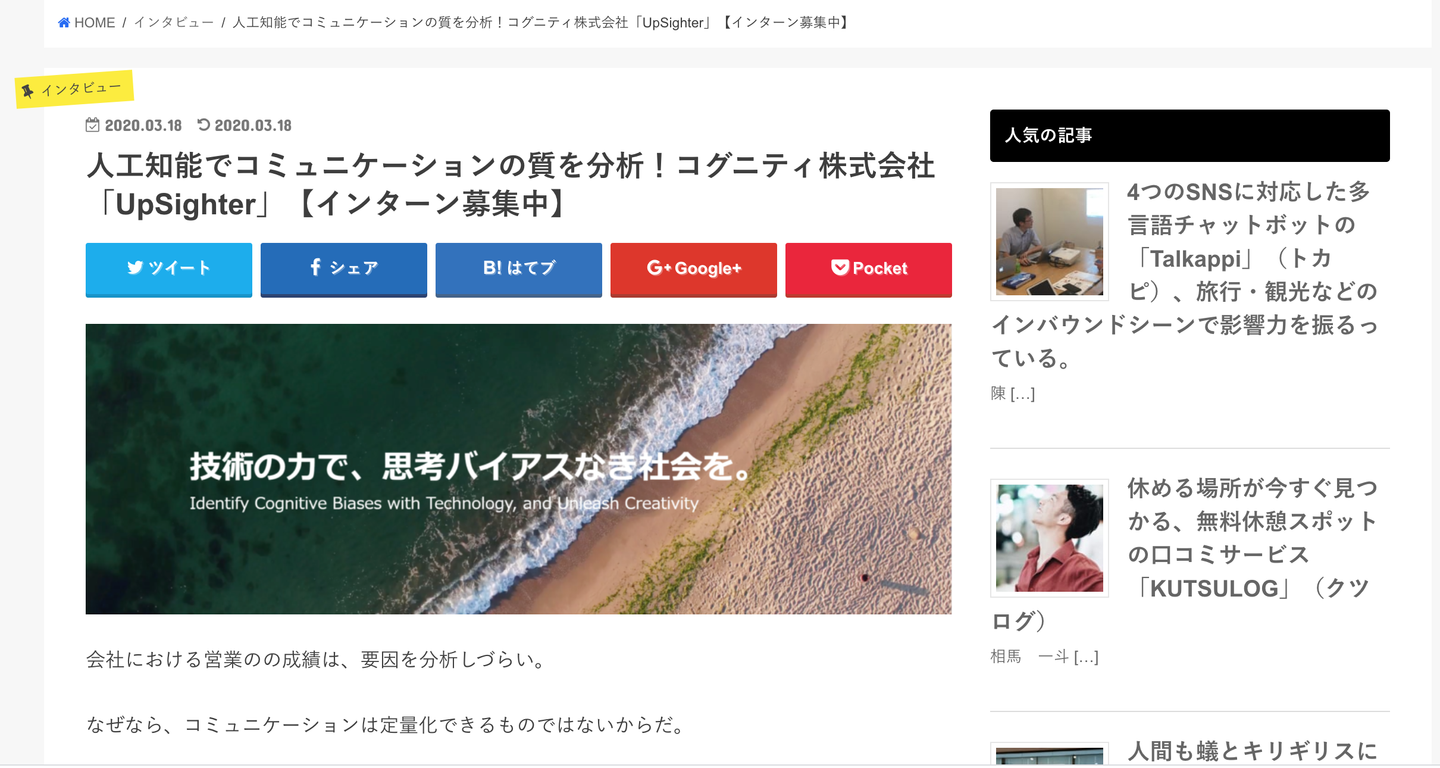Click the Pocket icon
The height and width of the screenshot is (768, 1440).
[x=840, y=268]
